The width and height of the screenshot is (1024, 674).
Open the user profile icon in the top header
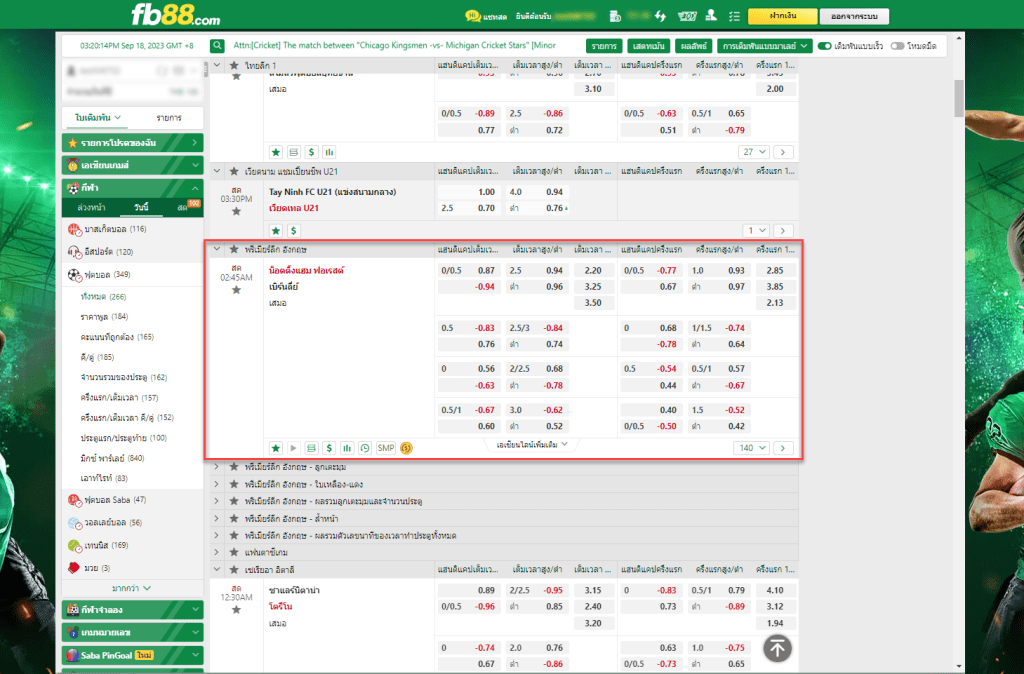point(711,16)
